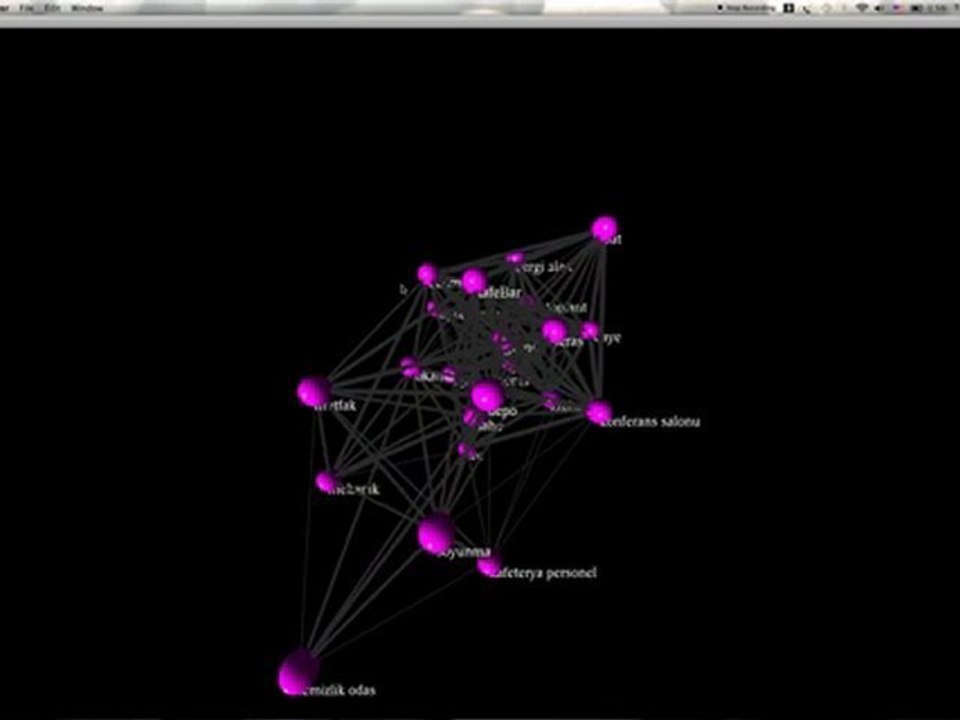Screen dimensions: 960x720
Task: Open the File menu in the menu bar
Action: pyautogui.click(x=28, y=9)
